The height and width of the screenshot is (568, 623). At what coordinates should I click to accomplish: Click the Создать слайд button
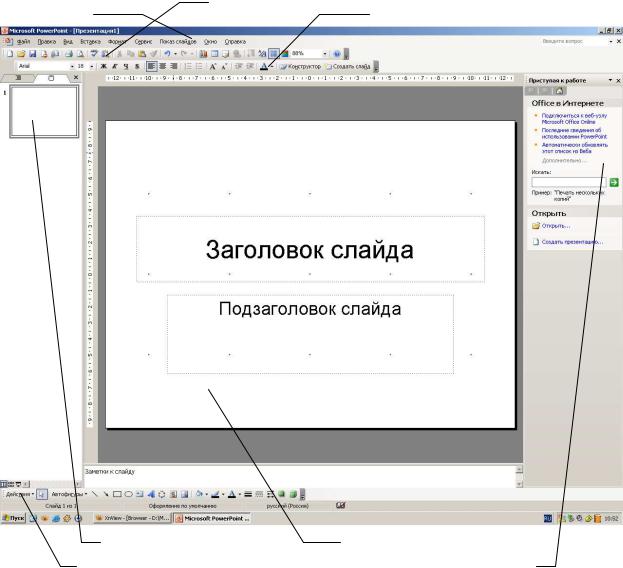pyautogui.click(x=348, y=66)
